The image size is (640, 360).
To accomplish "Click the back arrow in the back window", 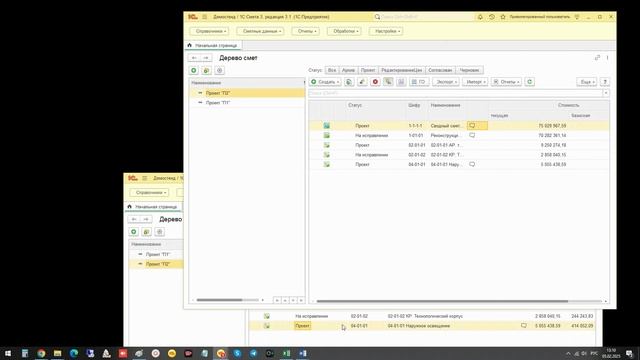I will pyautogui.click(x=134, y=219).
